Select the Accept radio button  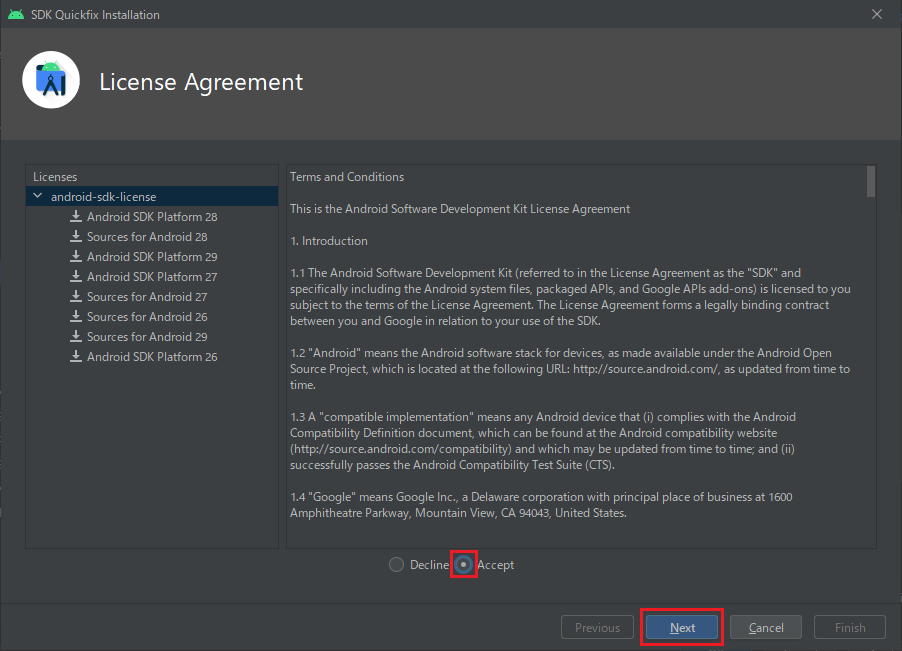point(464,565)
